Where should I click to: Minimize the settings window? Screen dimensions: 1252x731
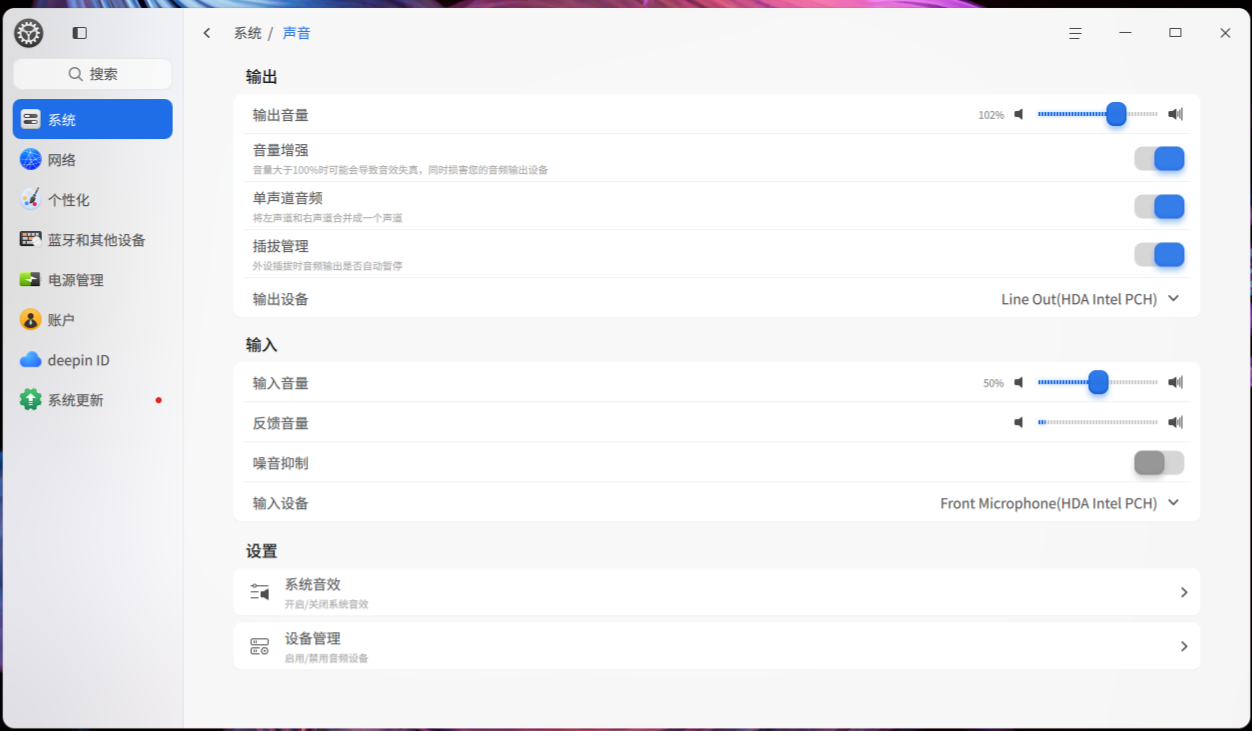pos(1125,33)
